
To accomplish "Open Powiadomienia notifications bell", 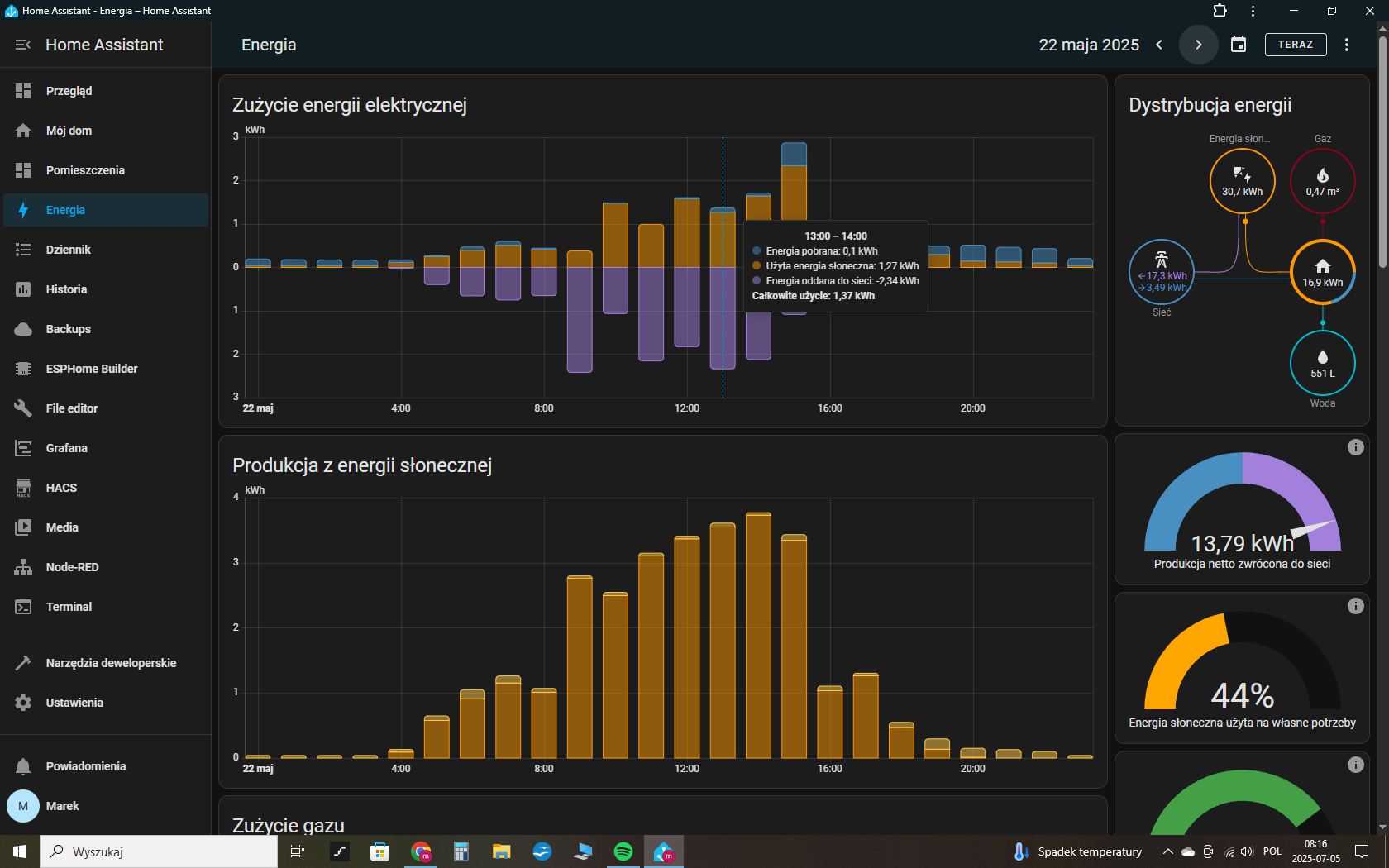I will [x=23, y=766].
